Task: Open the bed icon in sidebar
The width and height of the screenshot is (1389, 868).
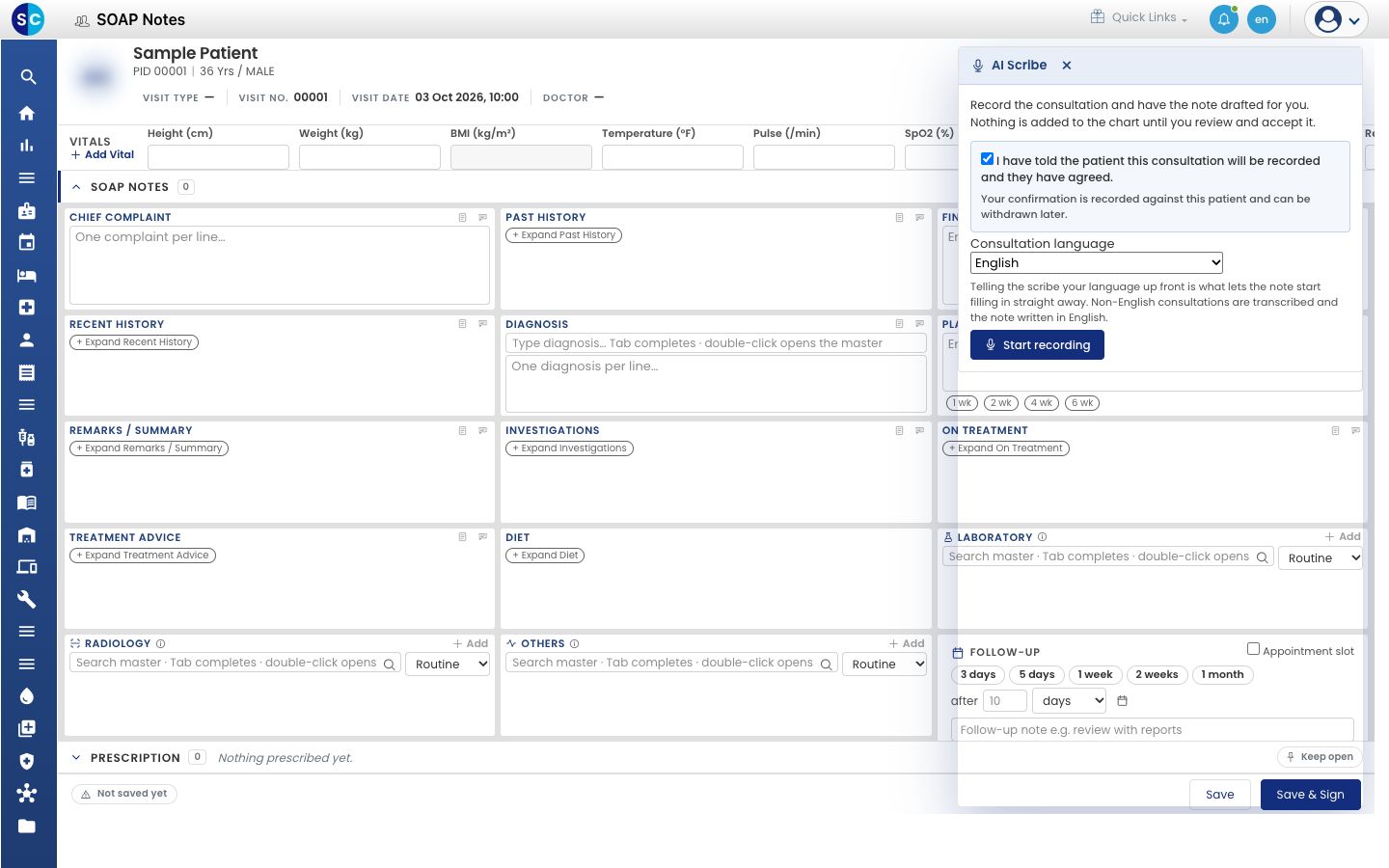Action: point(27,275)
